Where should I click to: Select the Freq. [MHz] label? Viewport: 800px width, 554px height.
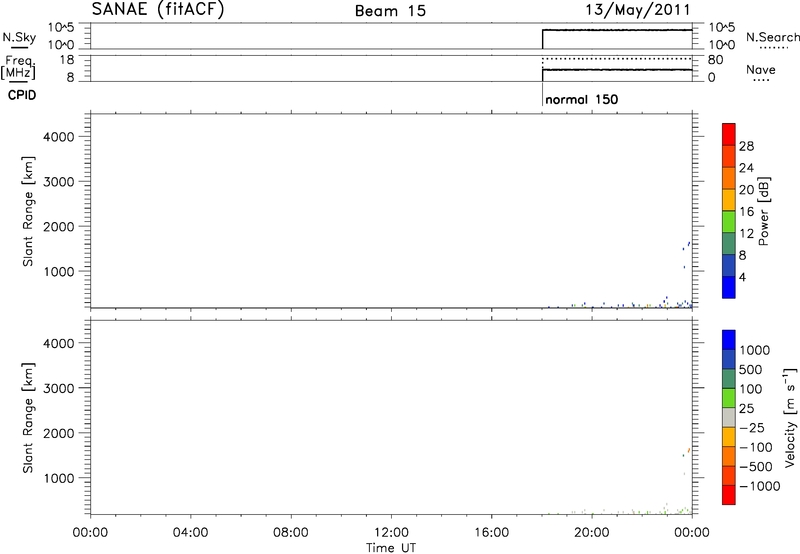click(x=18, y=67)
